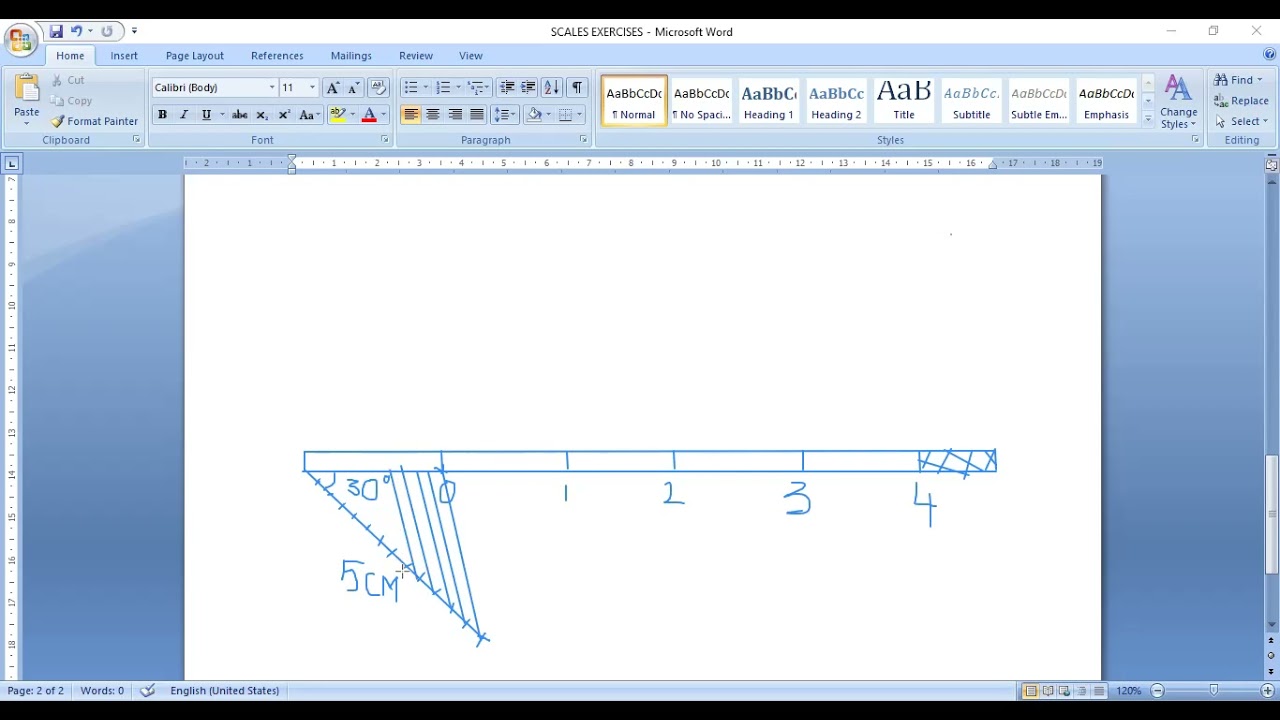1280x720 pixels.
Task: Open the Font dialog launcher
Action: point(385,140)
